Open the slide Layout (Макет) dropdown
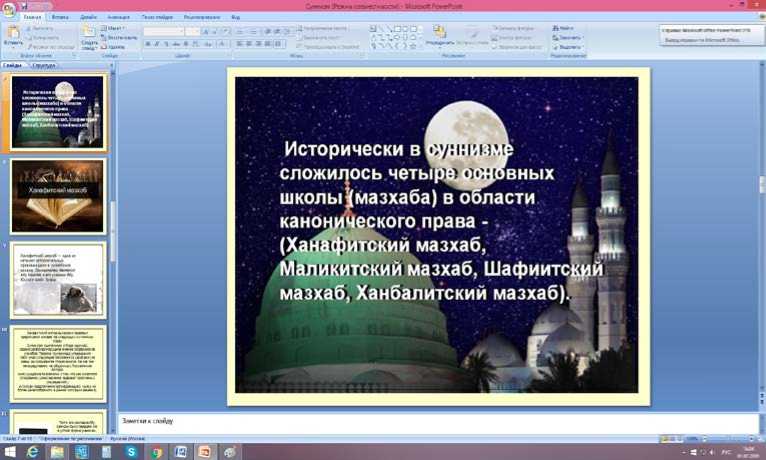Screen dimensions: 766x460 pos(113,28)
